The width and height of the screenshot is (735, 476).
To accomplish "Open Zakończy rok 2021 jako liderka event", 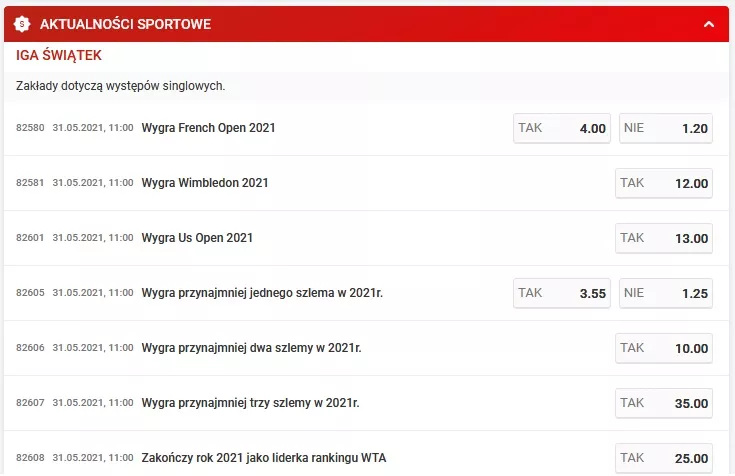I will [263, 458].
